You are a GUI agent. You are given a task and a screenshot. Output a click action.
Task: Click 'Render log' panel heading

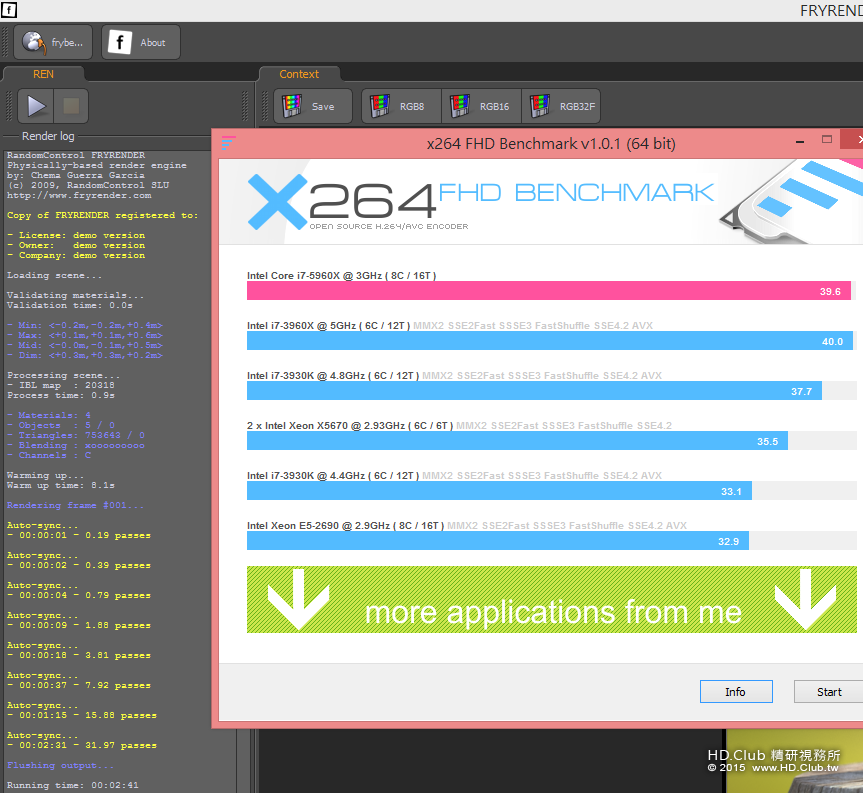tap(48, 136)
